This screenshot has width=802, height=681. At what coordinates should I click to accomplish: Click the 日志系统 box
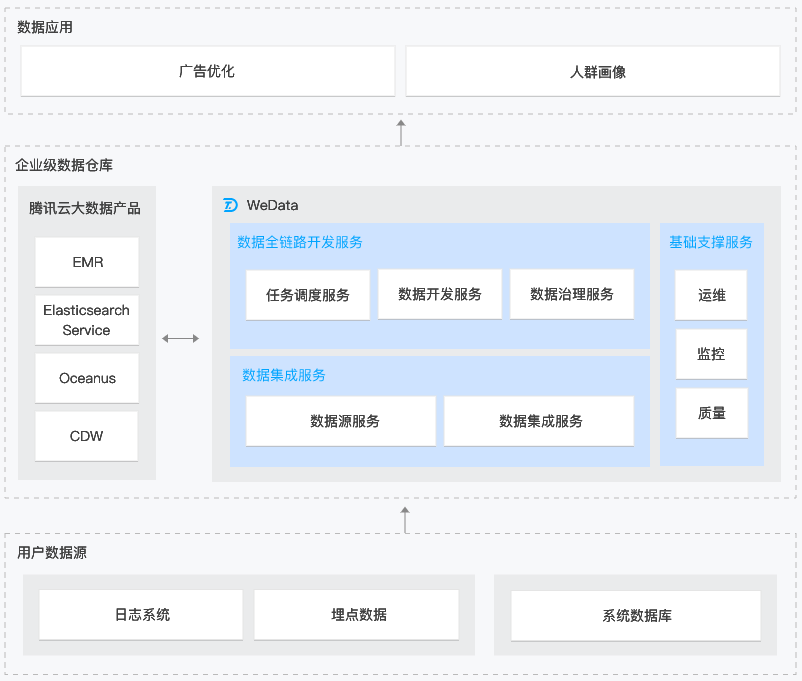pos(141,614)
